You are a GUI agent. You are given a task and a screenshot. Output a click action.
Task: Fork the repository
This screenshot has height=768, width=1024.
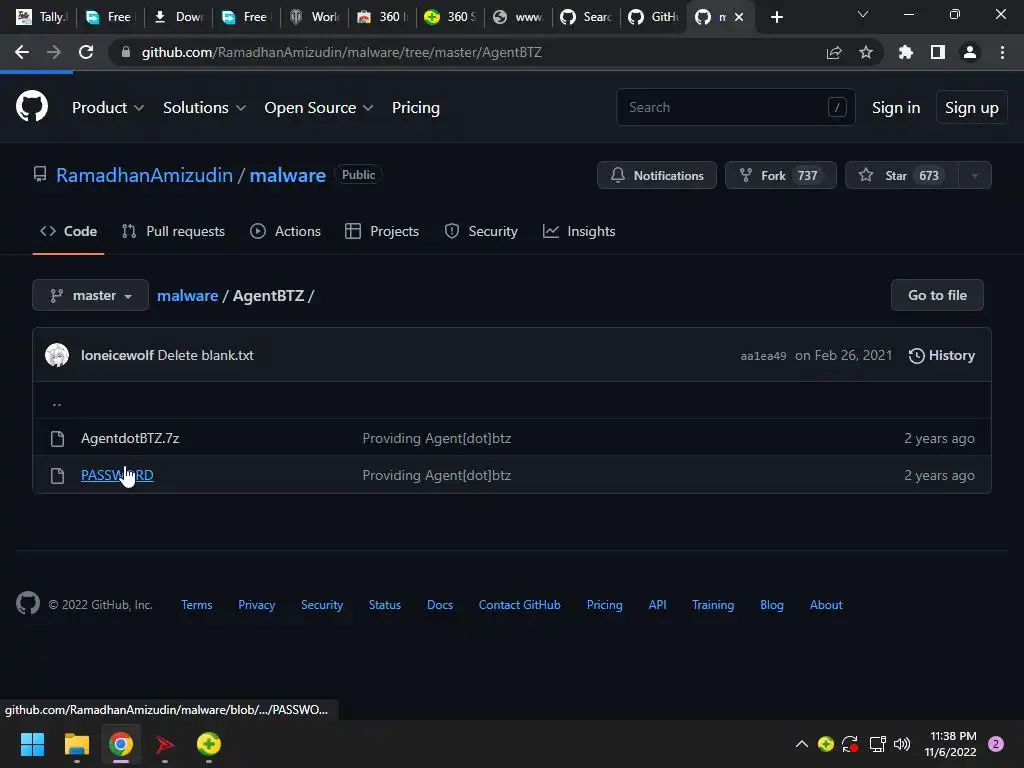[780, 175]
